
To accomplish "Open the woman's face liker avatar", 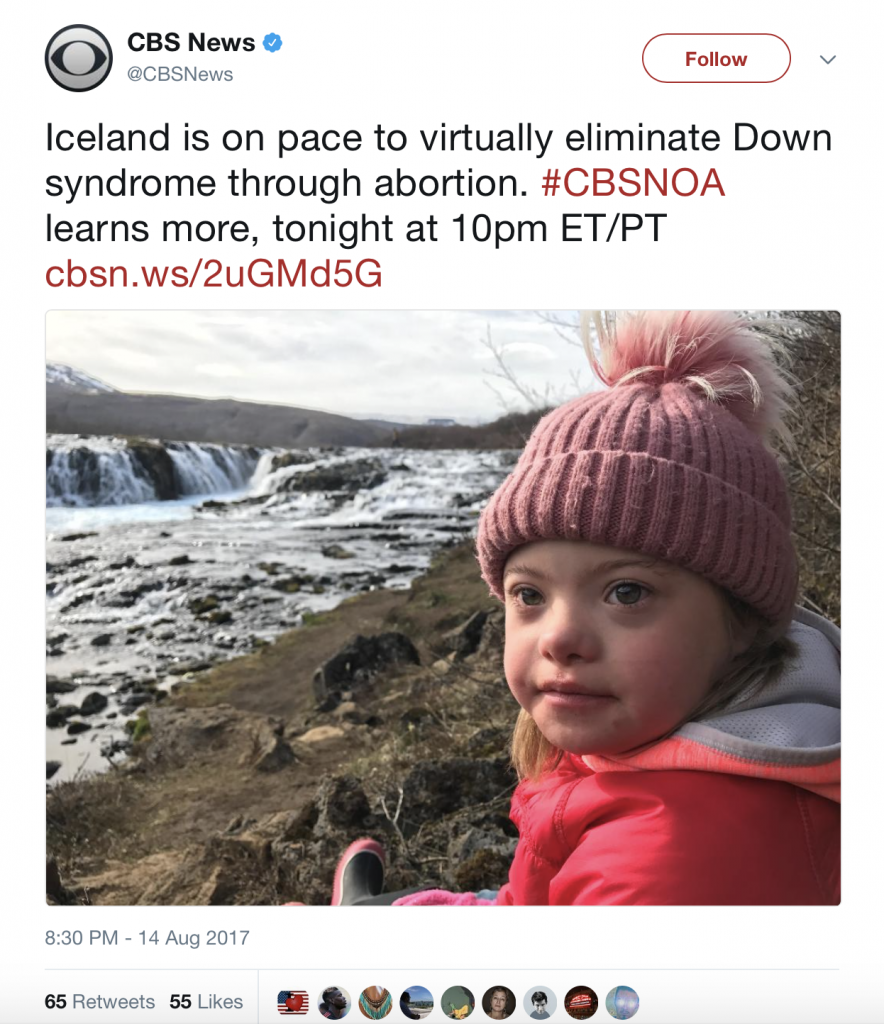I will coord(499,1002).
